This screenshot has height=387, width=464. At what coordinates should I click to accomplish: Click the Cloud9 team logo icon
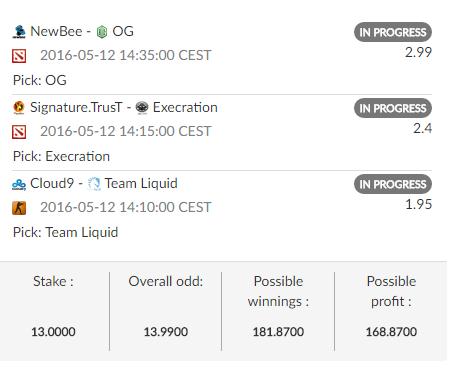tap(19, 184)
